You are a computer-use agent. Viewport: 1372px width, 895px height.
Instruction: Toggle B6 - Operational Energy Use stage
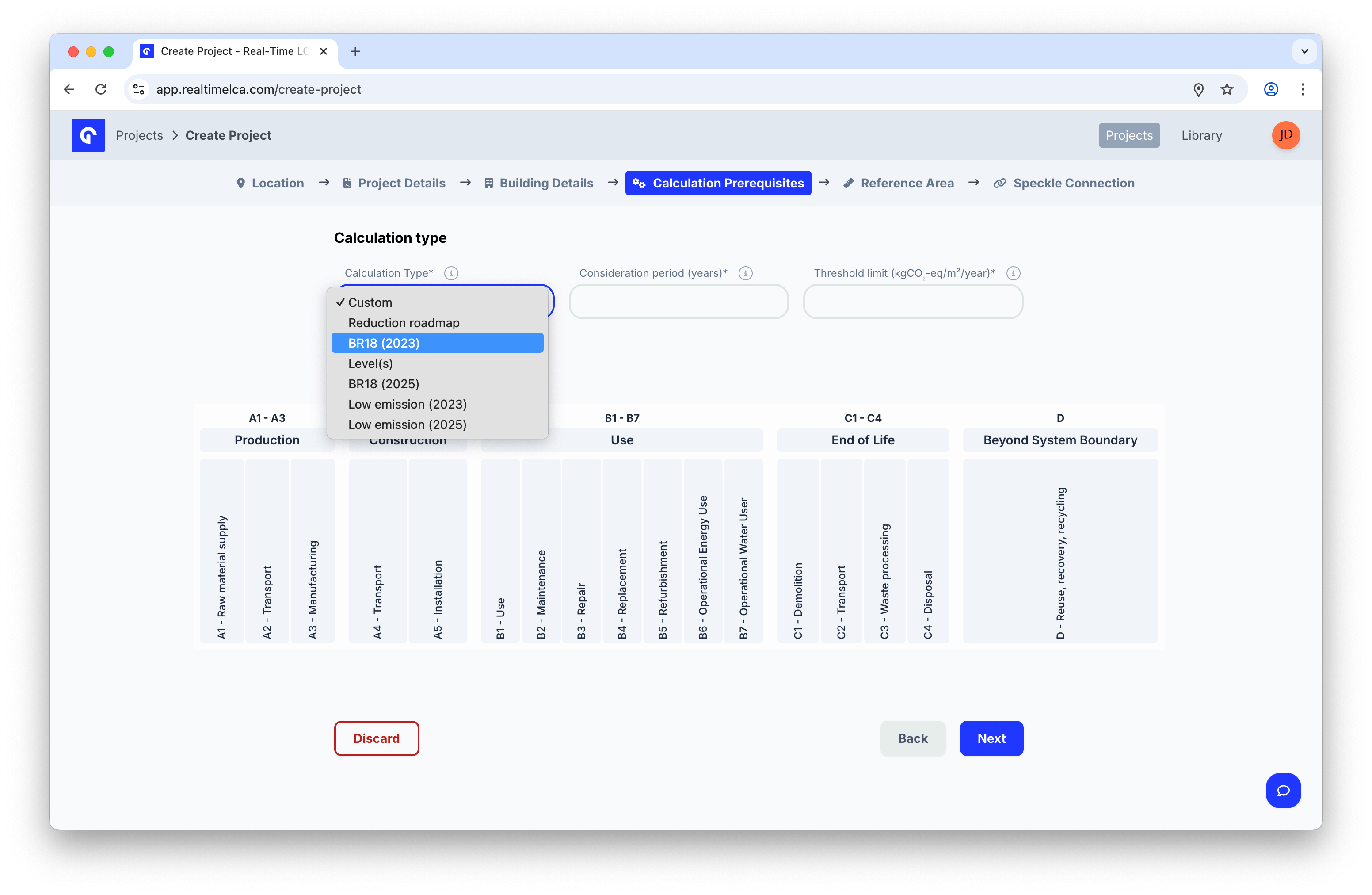(x=703, y=551)
